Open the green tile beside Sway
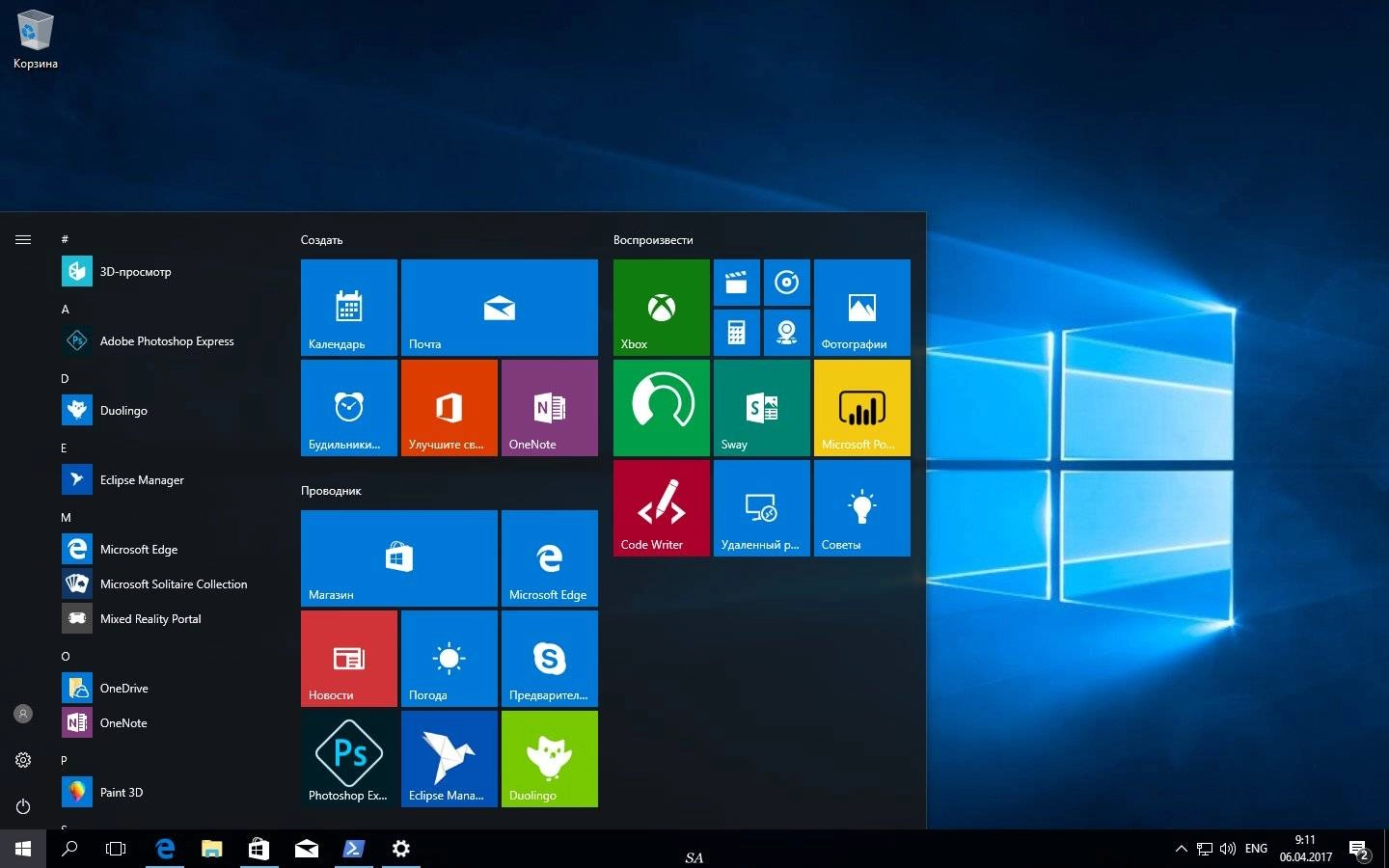The width and height of the screenshot is (1389, 868). pos(662,408)
